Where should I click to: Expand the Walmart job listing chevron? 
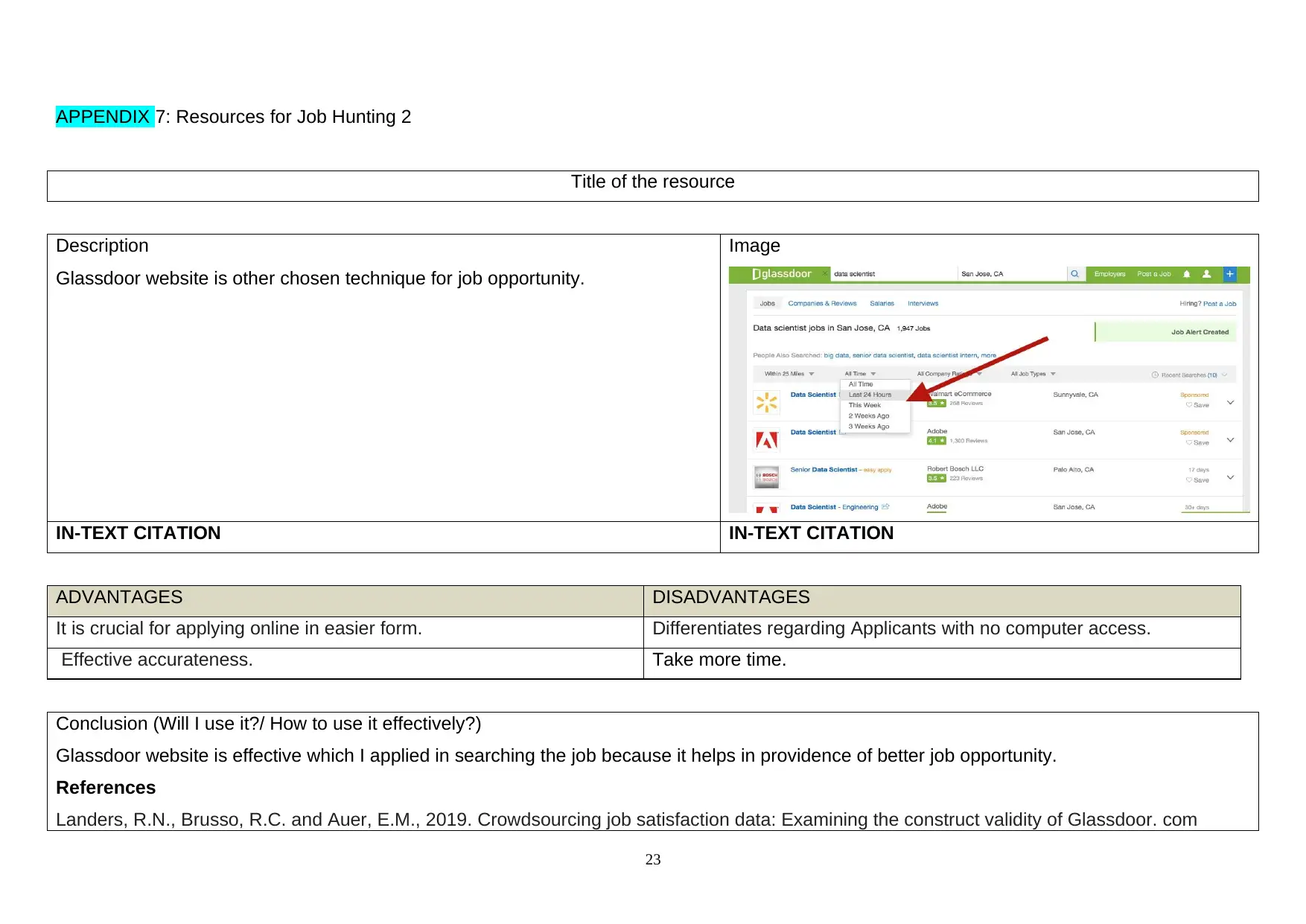pos(1230,402)
